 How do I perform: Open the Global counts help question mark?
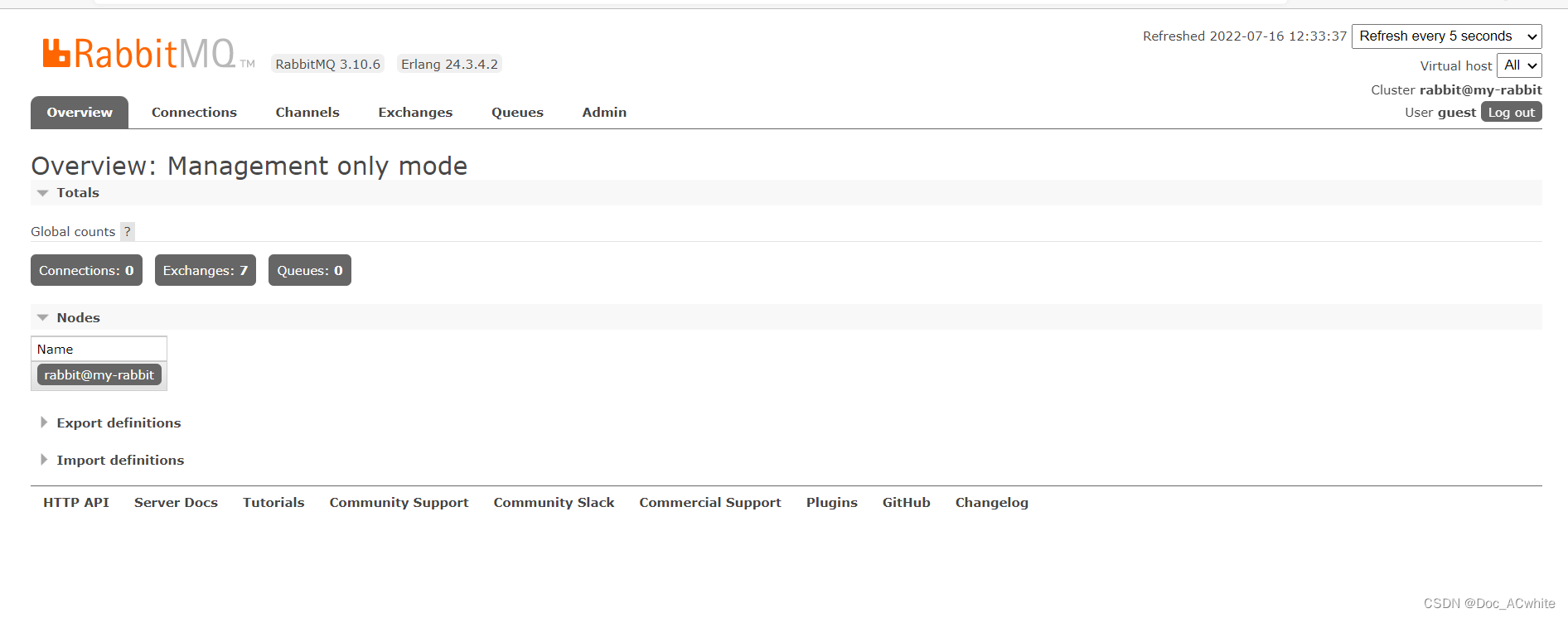tap(127, 232)
